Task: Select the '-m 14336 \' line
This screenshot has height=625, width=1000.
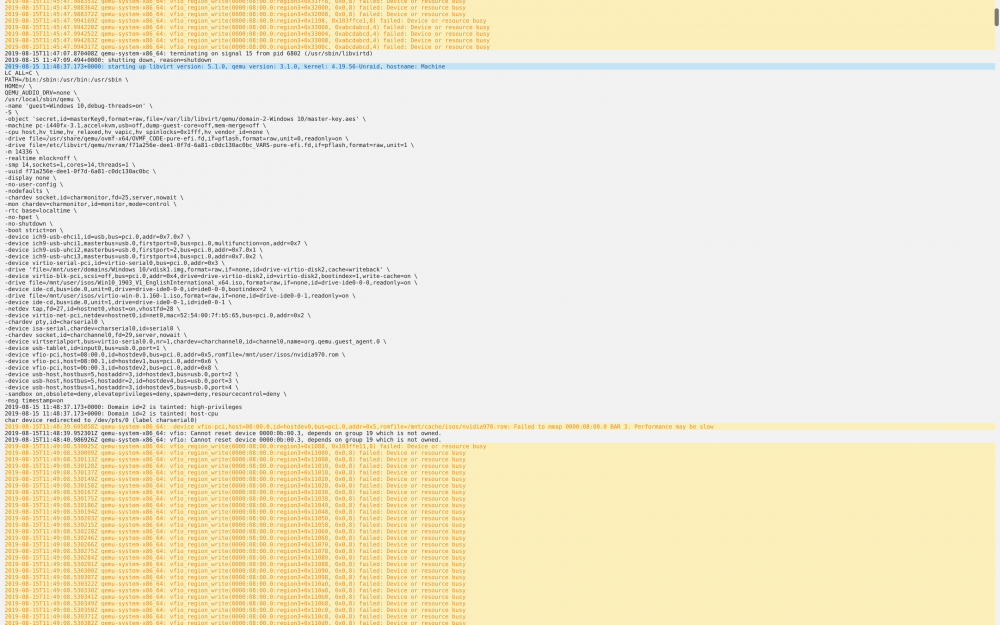Action: click(22, 152)
